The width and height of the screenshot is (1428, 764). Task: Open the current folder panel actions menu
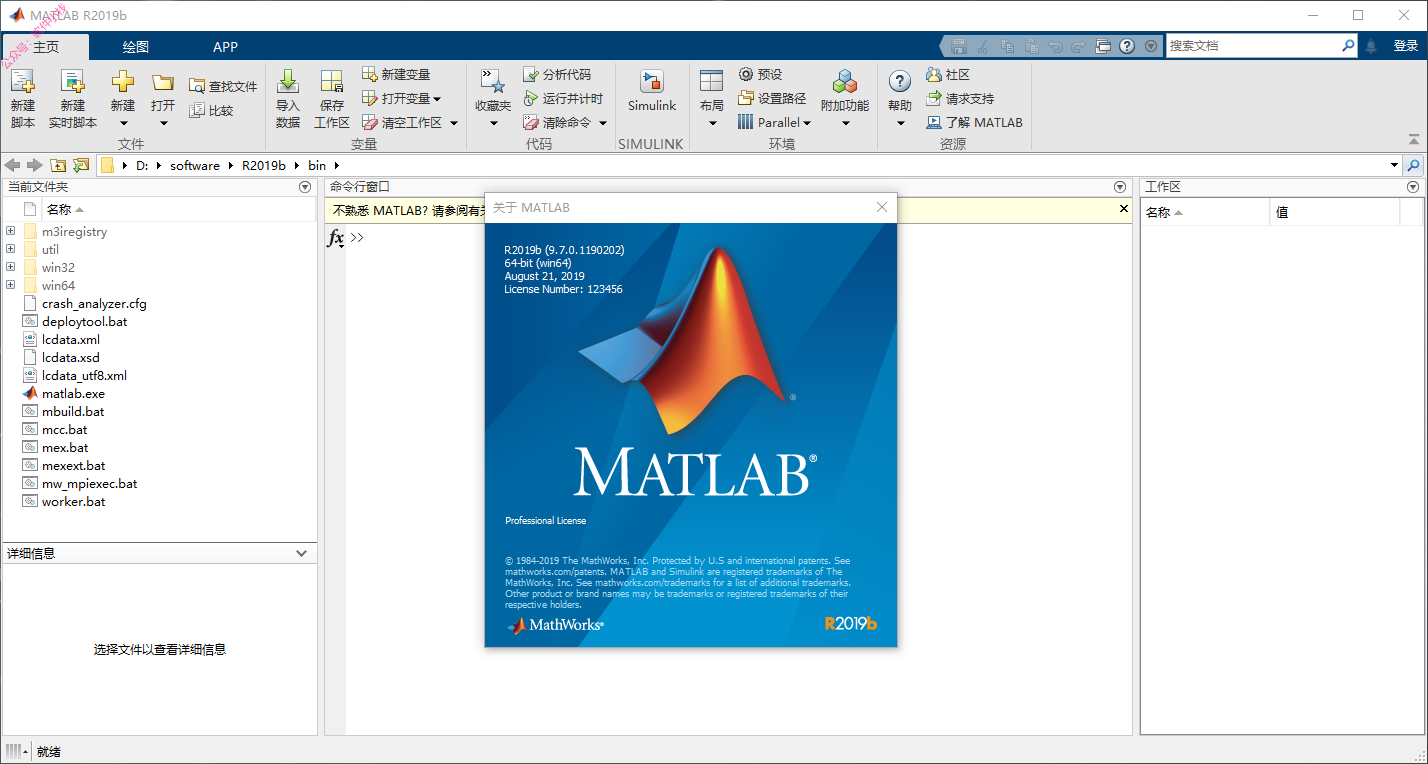tap(305, 187)
